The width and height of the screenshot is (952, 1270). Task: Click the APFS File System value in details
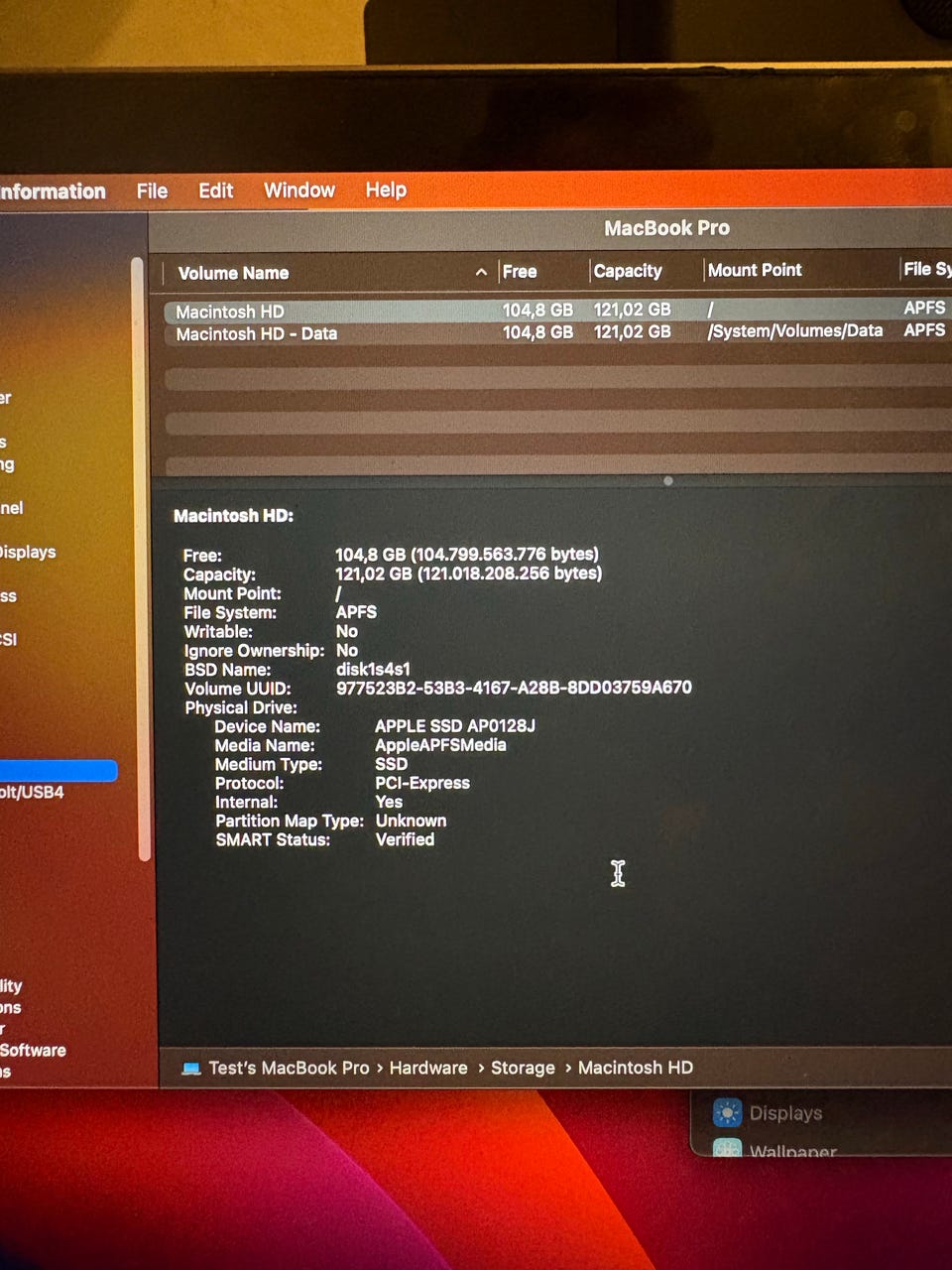pos(356,612)
